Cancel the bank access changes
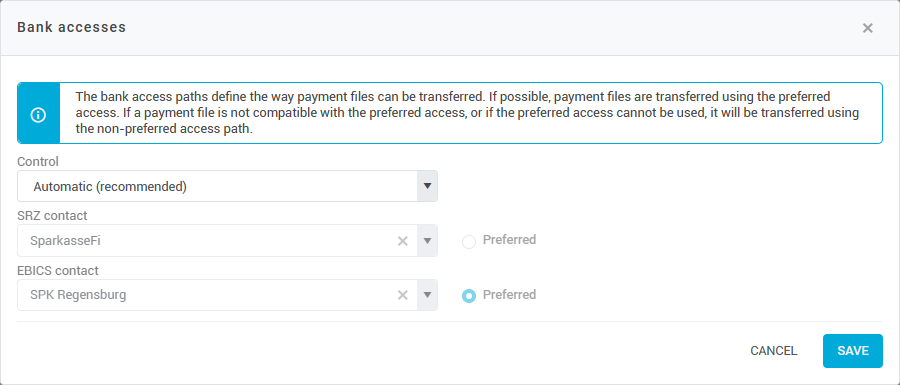 pyautogui.click(x=774, y=351)
